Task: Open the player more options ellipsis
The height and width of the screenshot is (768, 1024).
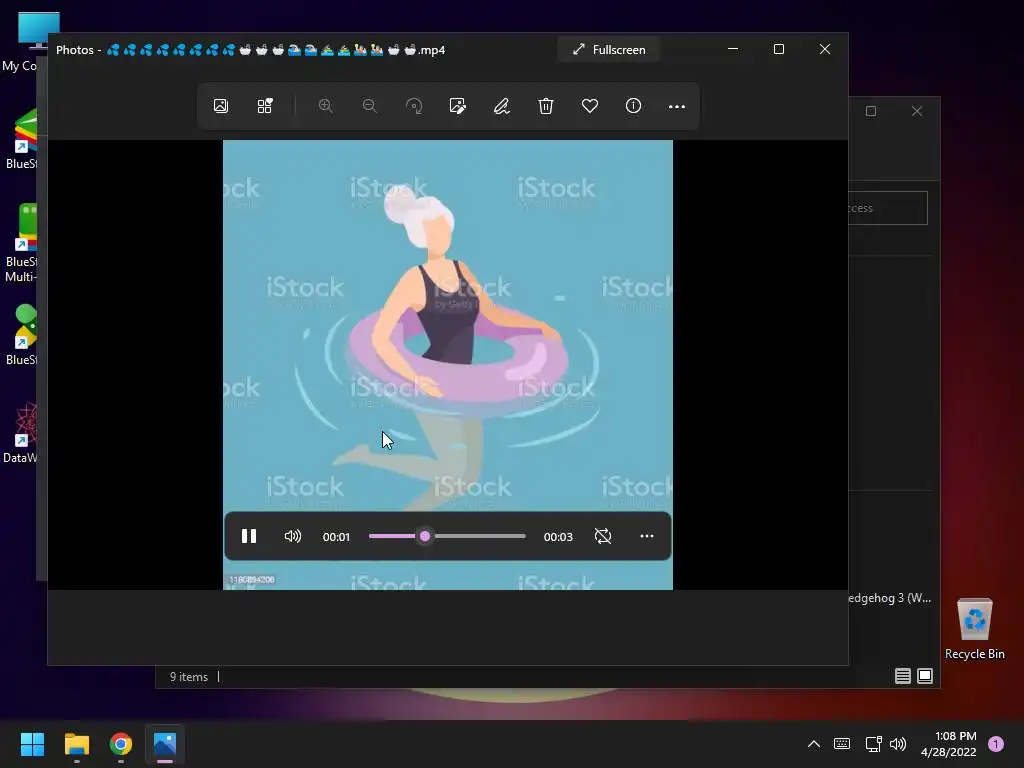Action: coord(647,536)
